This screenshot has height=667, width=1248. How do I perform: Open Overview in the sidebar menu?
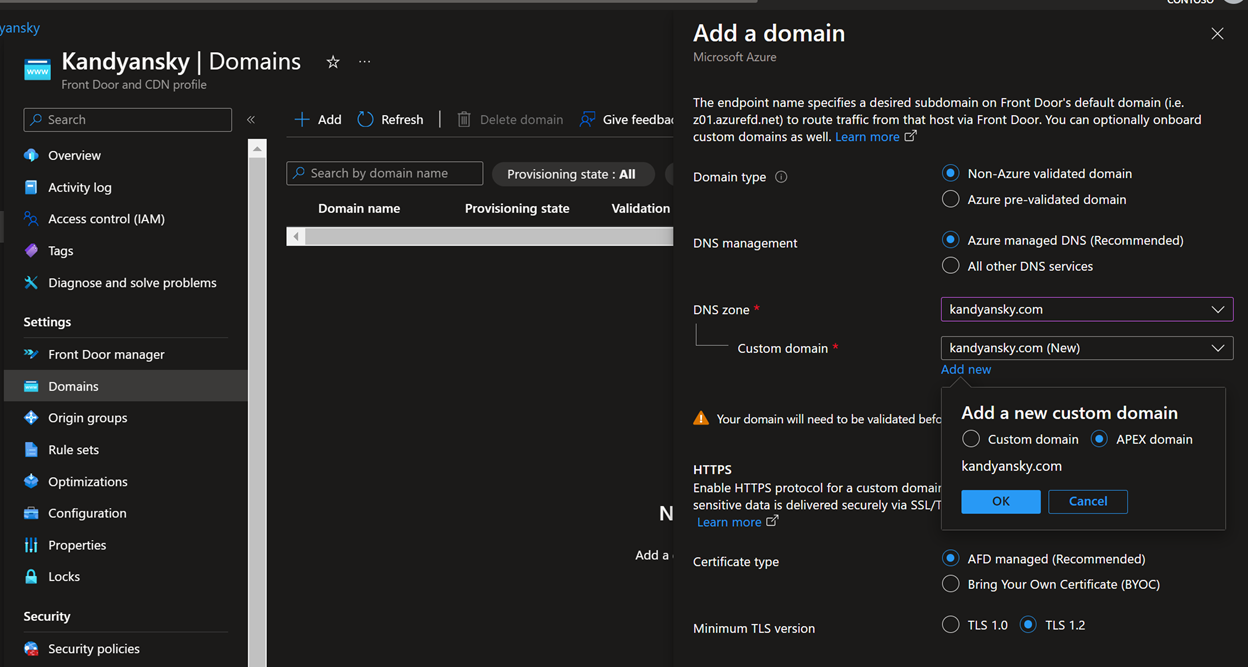75,155
